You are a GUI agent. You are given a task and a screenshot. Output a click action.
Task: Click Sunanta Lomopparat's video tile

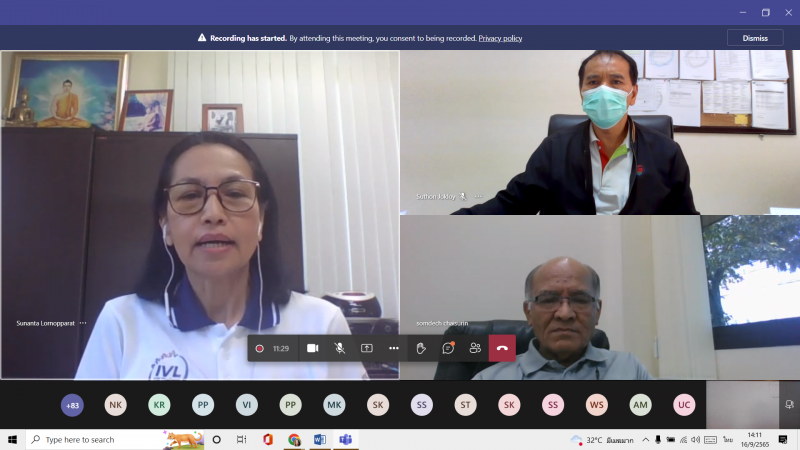(x=200, y=215)
